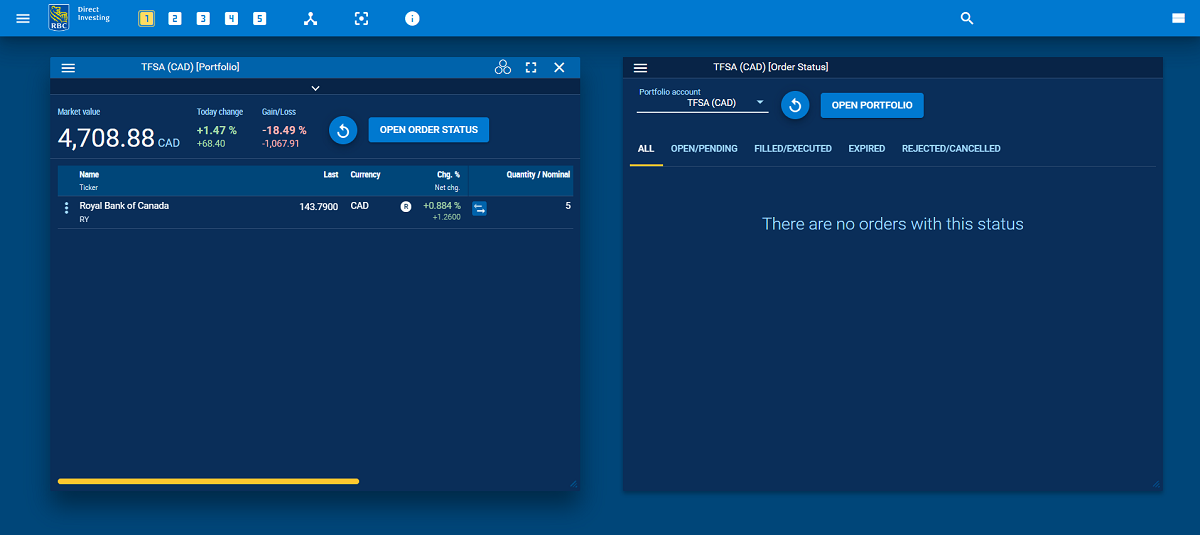Viewport: 1200px width, 535px height.
Task: Click the RBC Direct Investing logo
Action: coord(79,18)
